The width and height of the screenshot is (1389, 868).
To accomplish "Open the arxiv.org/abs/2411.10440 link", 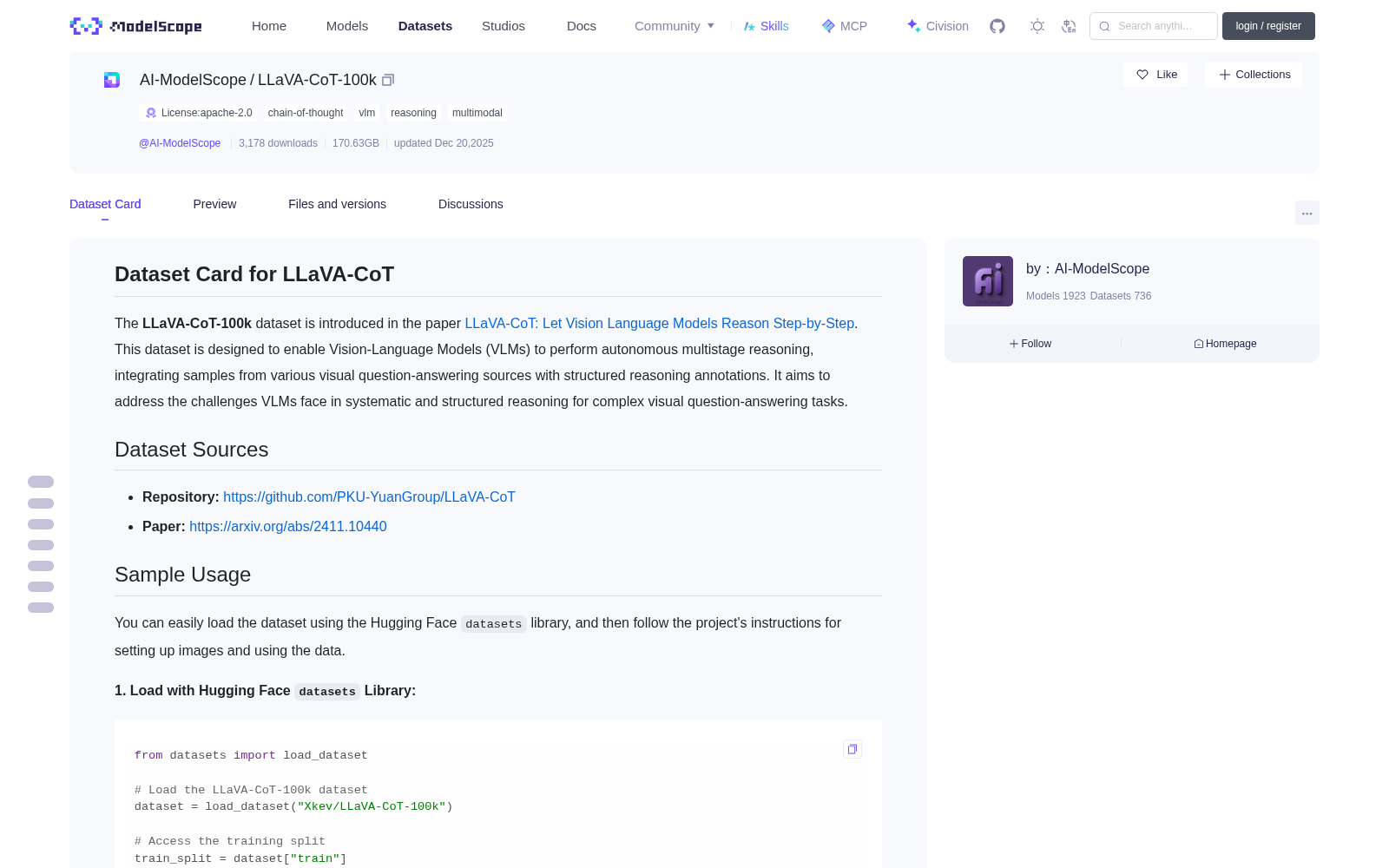I will tap(288, 526).
